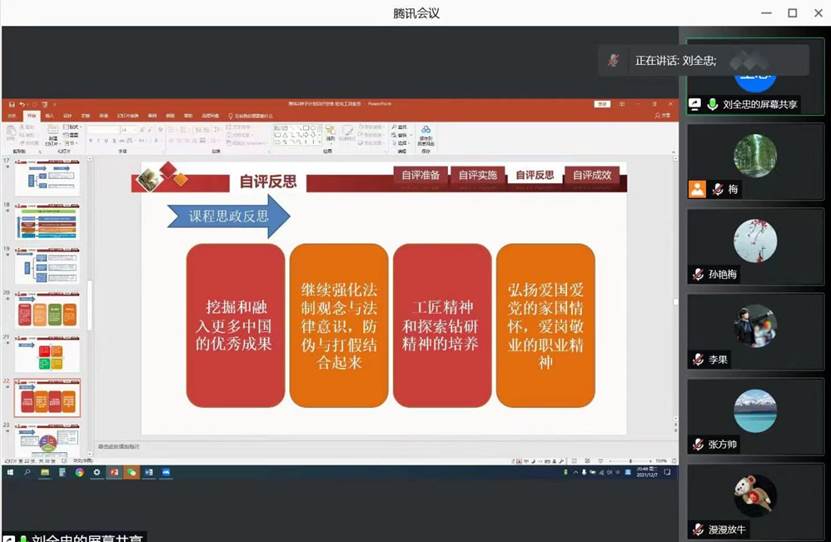
Task: Click the 自评实施 button on the slide
Action: point(477,175)
